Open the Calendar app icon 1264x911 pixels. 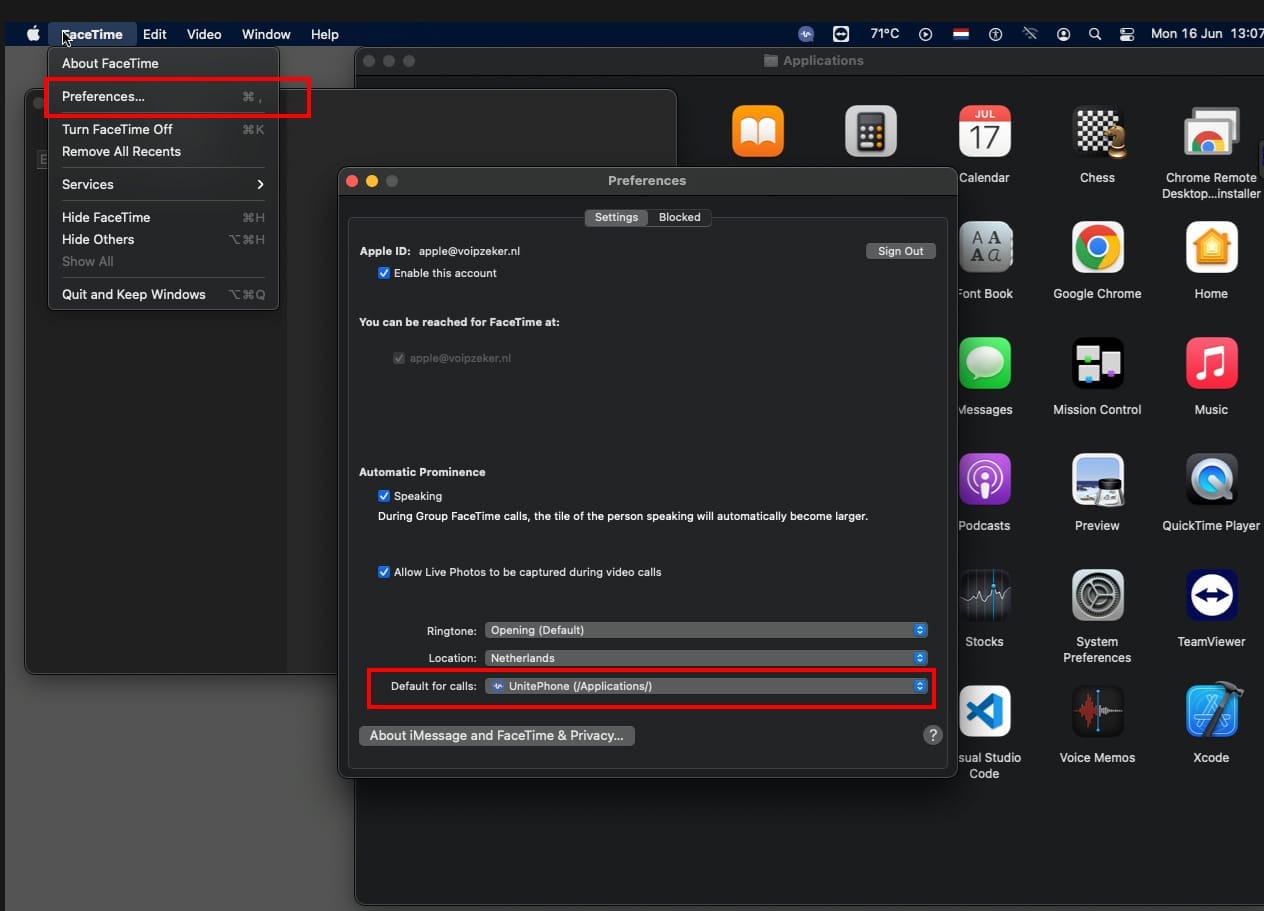tap(984, 131)
